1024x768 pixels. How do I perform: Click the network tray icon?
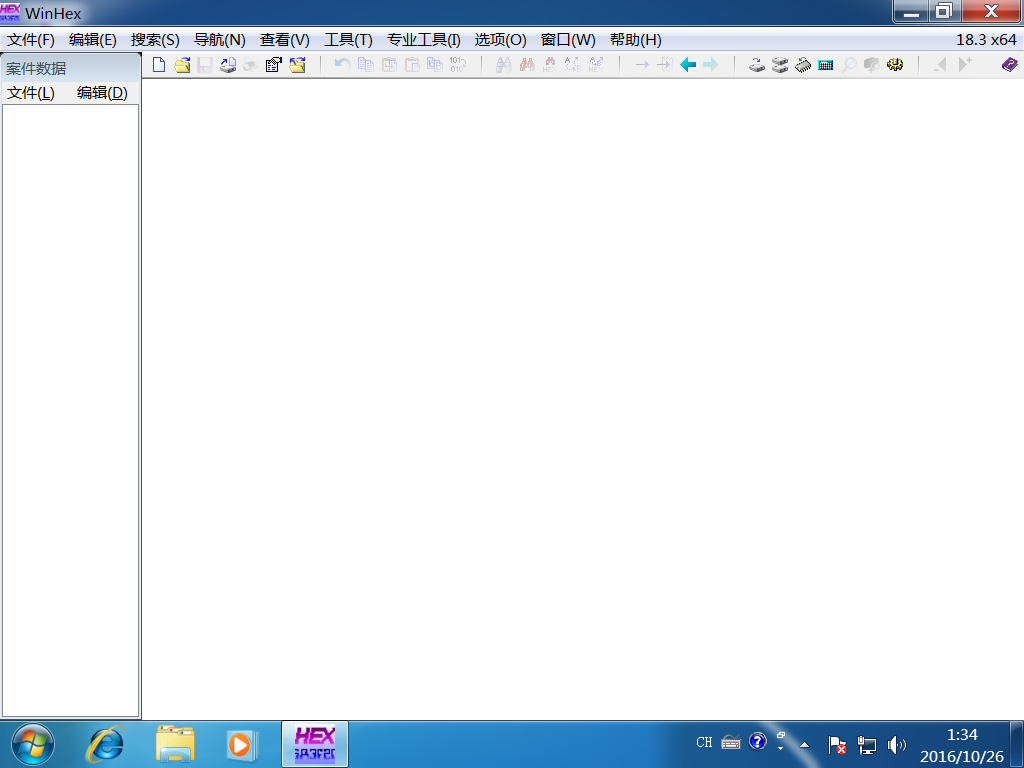867,744
